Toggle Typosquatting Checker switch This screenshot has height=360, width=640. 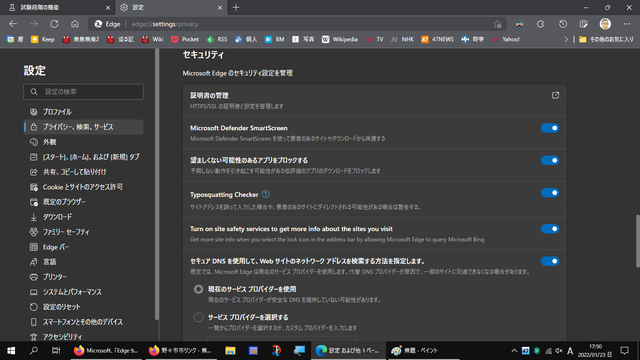click(550, 193)
